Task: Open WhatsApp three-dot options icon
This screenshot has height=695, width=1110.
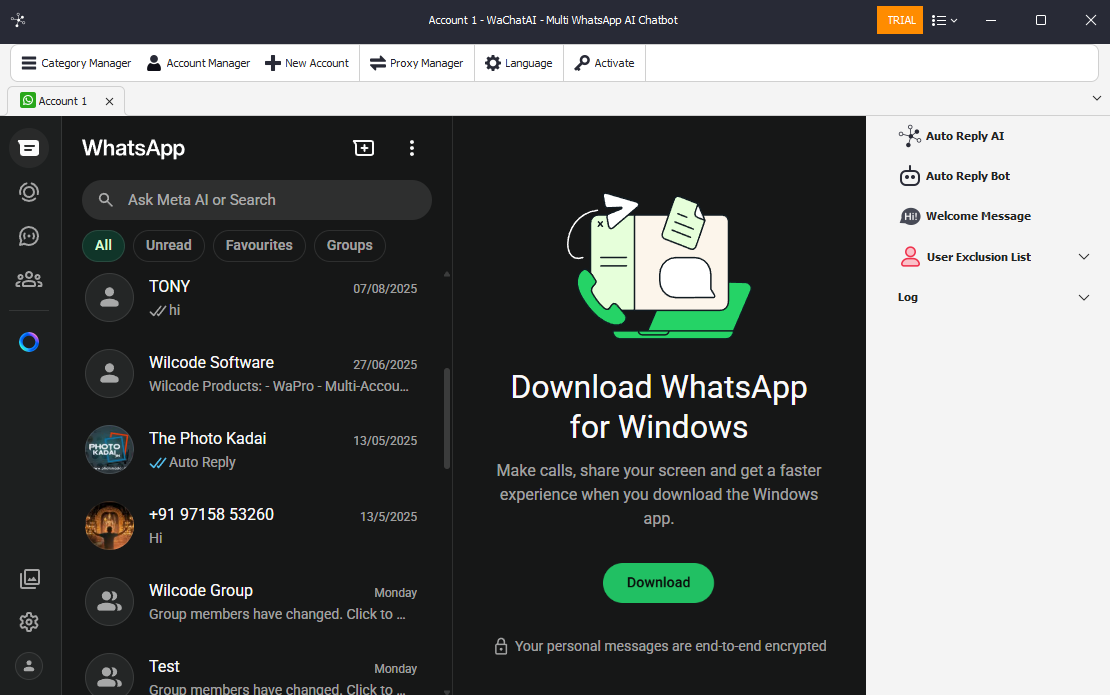Action: point(412,147)
